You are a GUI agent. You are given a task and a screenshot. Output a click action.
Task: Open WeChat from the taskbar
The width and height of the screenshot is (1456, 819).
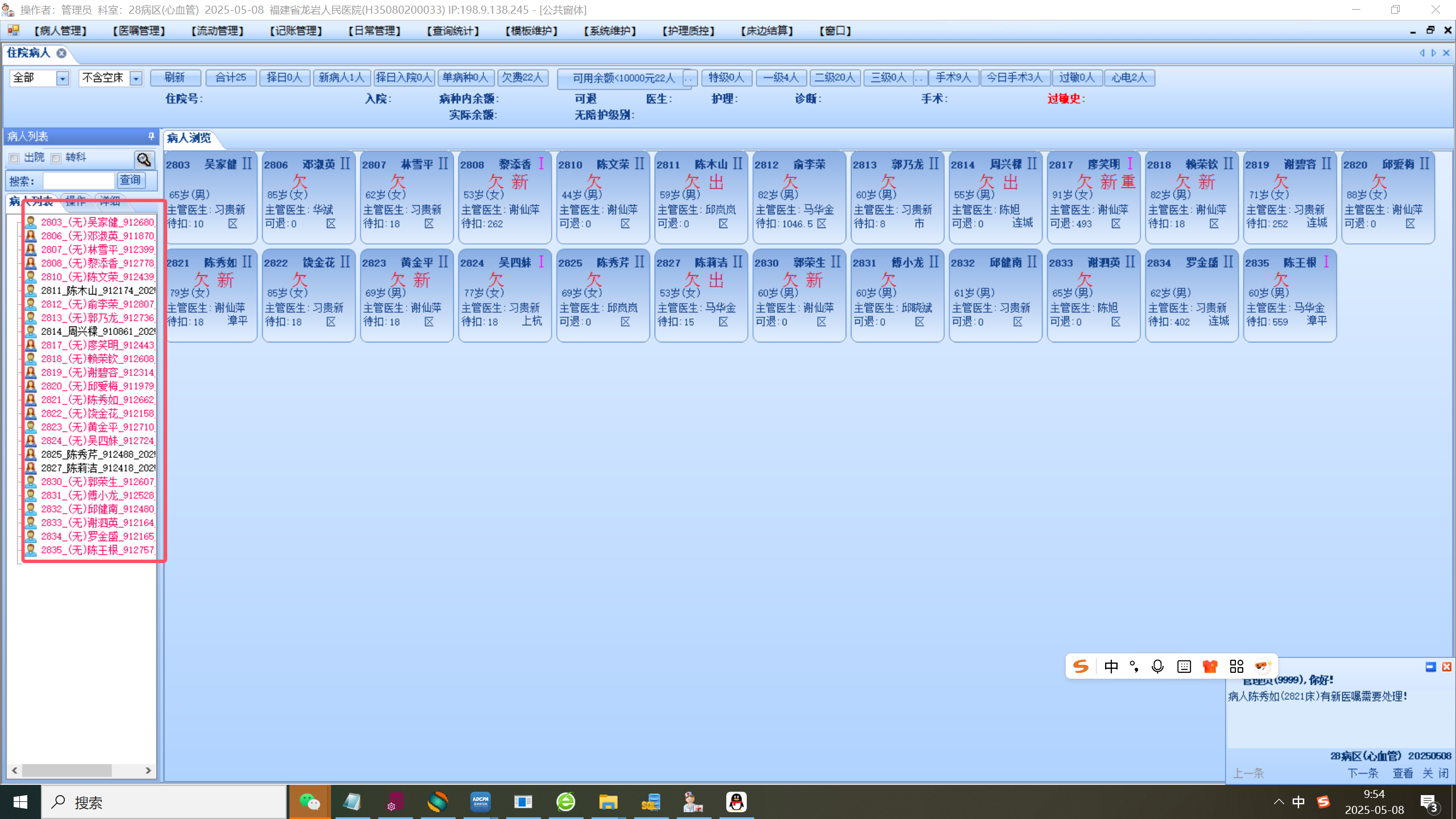tap(309, 802)
